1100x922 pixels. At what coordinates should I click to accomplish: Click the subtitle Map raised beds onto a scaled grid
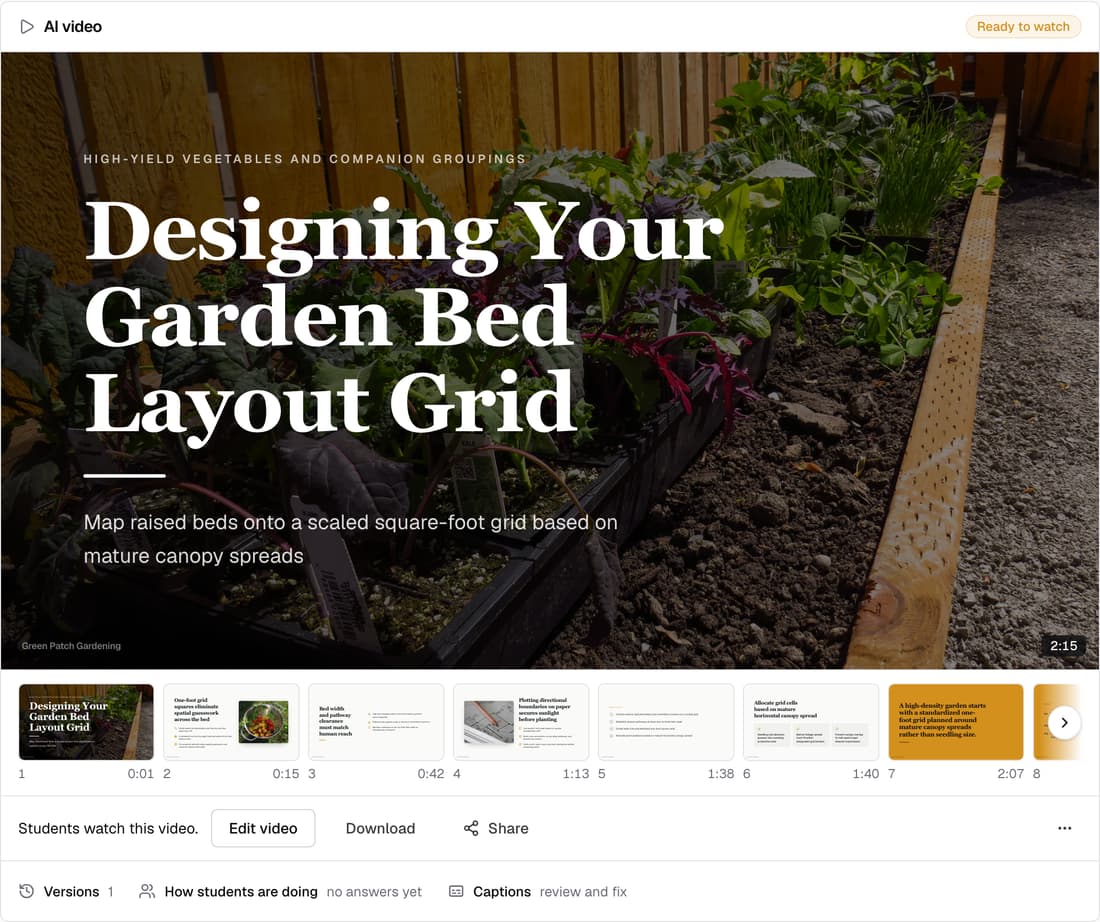point(350,539)
